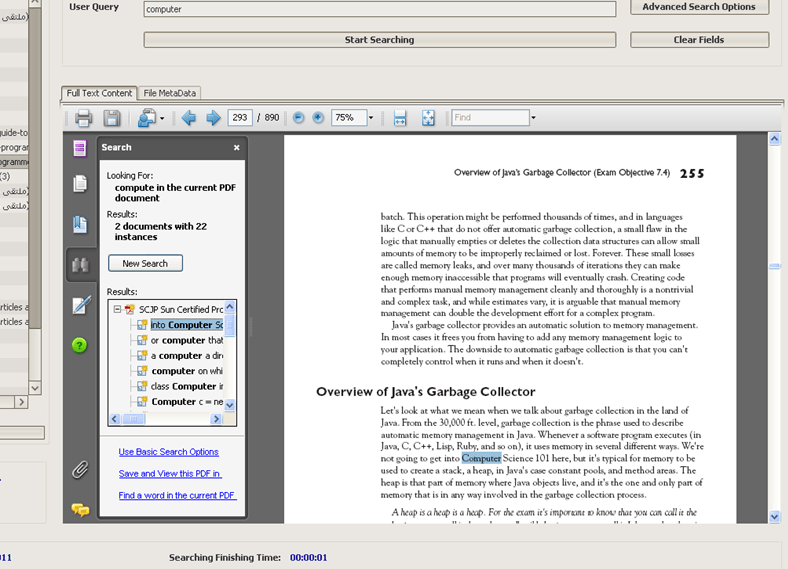The image size is (788, 569).
Task: Switch to the File MetaData tab
Action: 169,93
